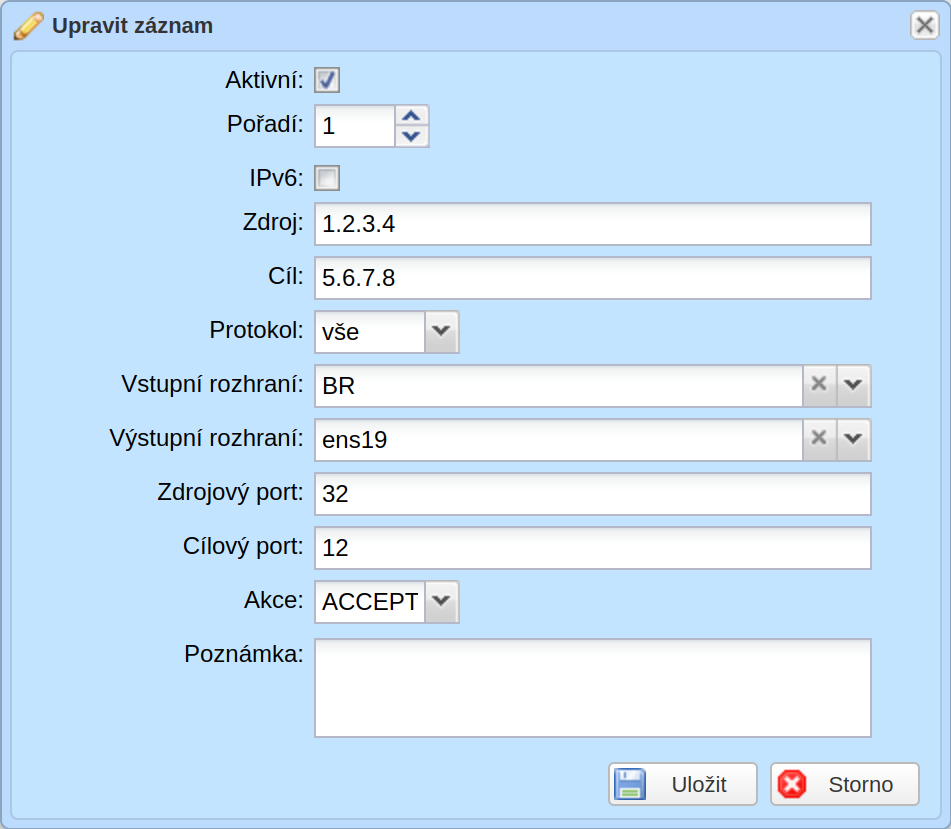951x829 pixels.
Task: Click the Vstupní rozhraní field showing BR
Action: [559, 386]
